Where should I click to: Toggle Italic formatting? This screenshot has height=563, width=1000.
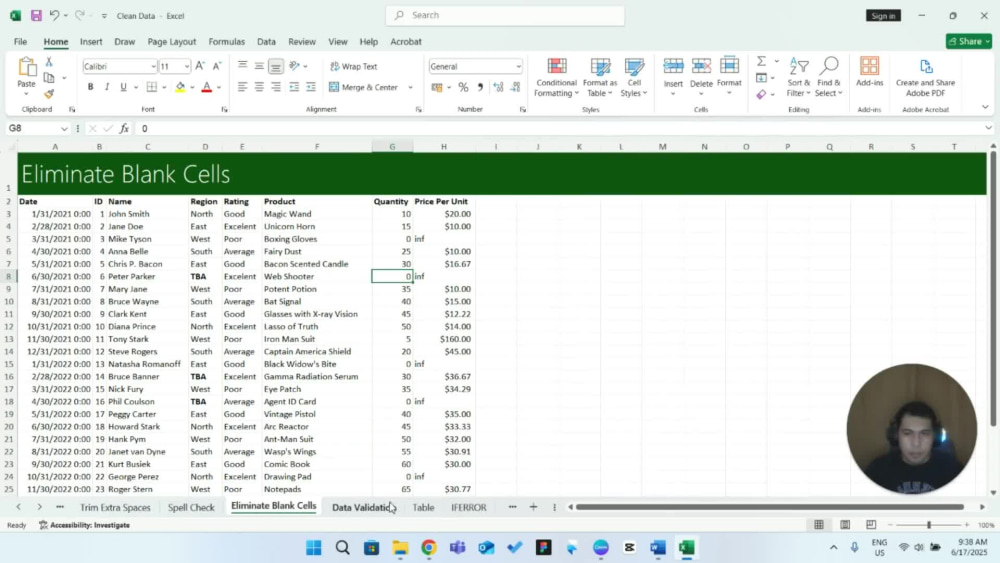tap(107, 87)
